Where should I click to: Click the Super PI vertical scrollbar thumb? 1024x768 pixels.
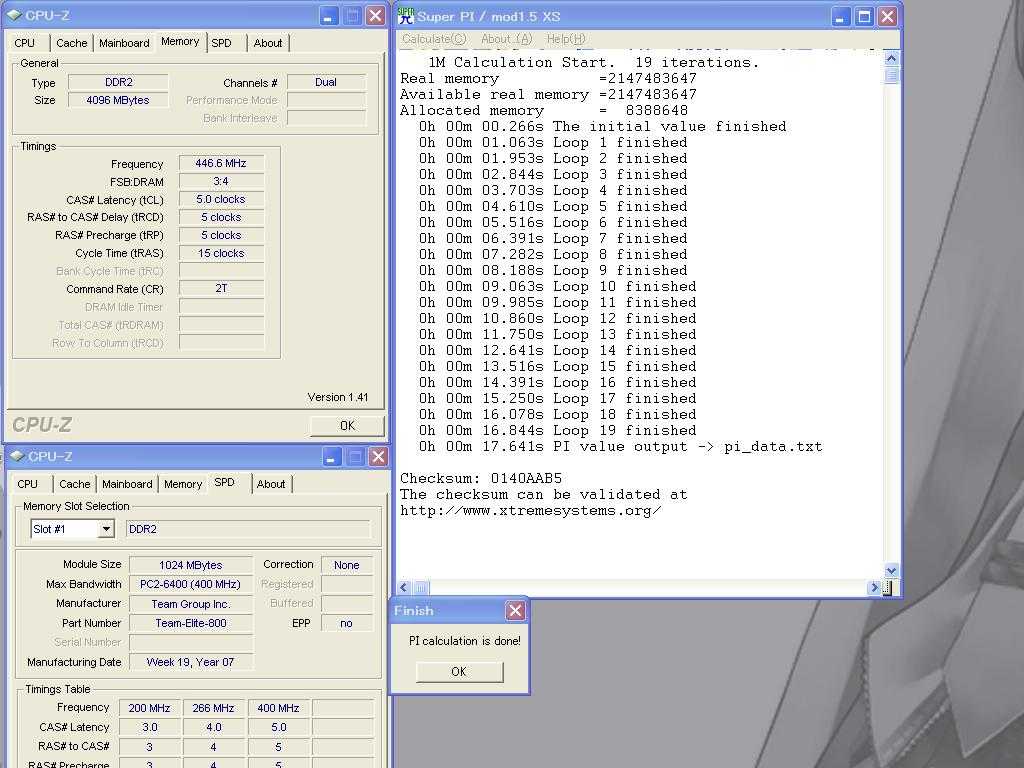pos(891,74)
